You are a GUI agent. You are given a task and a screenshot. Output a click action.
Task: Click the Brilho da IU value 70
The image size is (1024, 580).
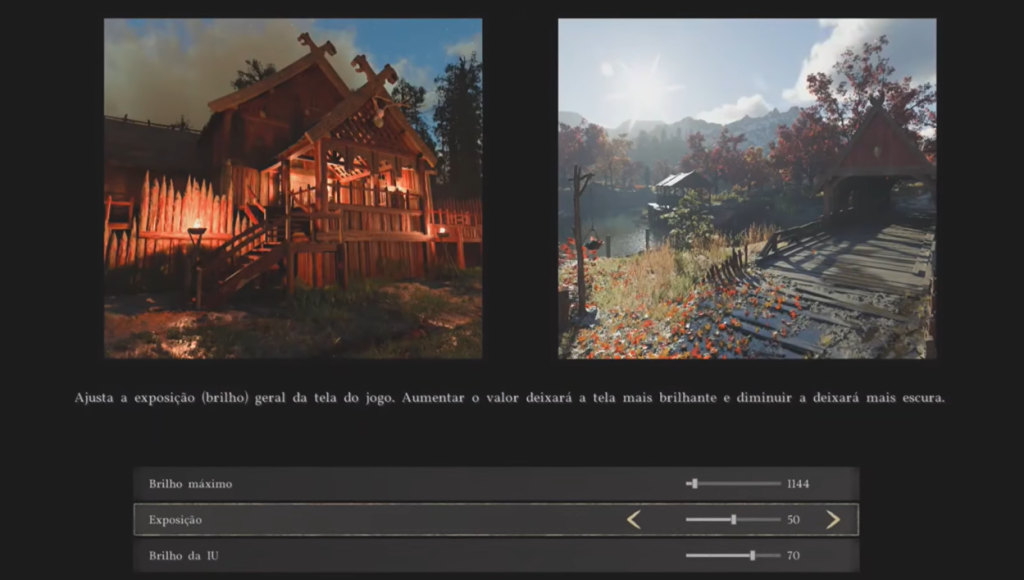coord(793,556)
